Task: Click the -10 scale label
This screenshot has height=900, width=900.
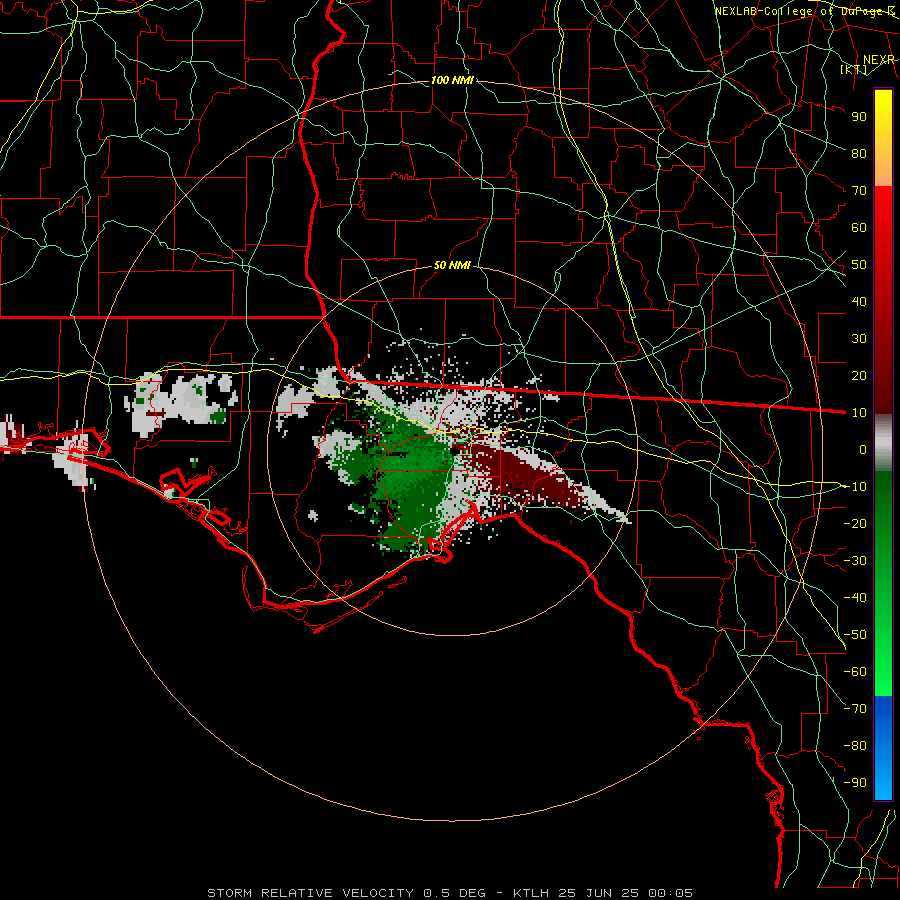Action: 855,487
